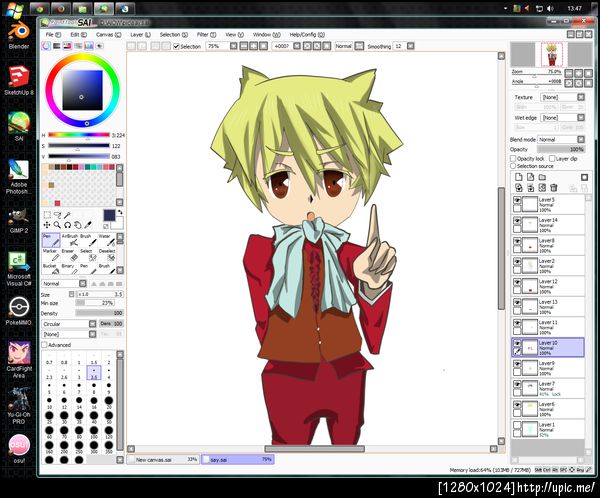
Task: Click the Min size slider
Action: click(95, 303)
